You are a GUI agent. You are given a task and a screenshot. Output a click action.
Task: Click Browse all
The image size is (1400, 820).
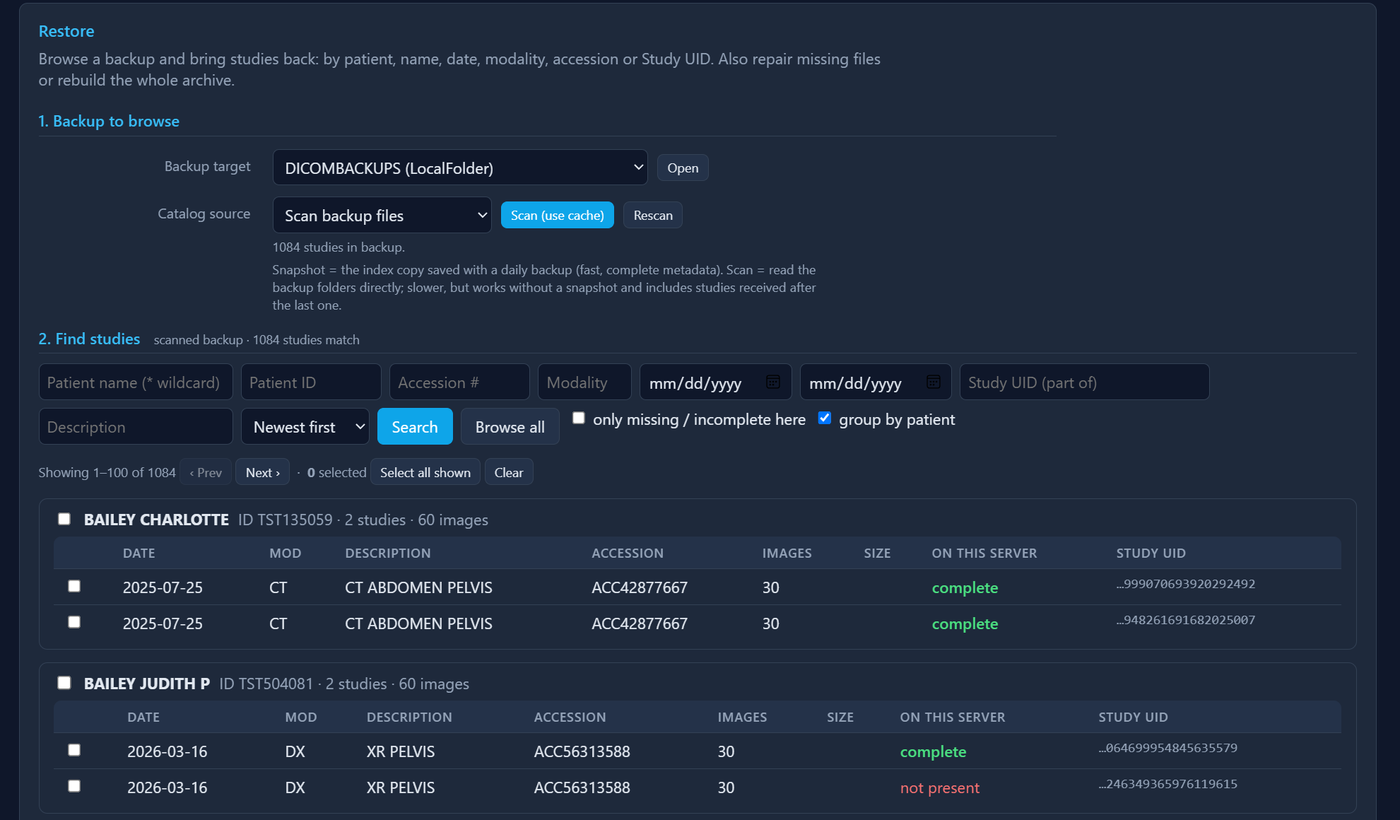510,427
